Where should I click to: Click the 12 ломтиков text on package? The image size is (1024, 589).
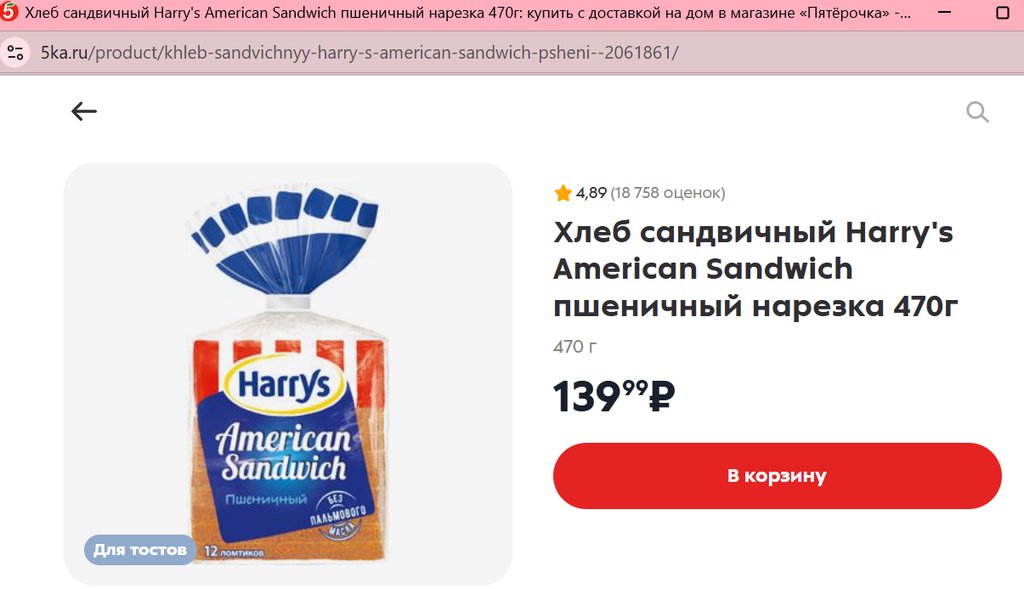[234, 552]
